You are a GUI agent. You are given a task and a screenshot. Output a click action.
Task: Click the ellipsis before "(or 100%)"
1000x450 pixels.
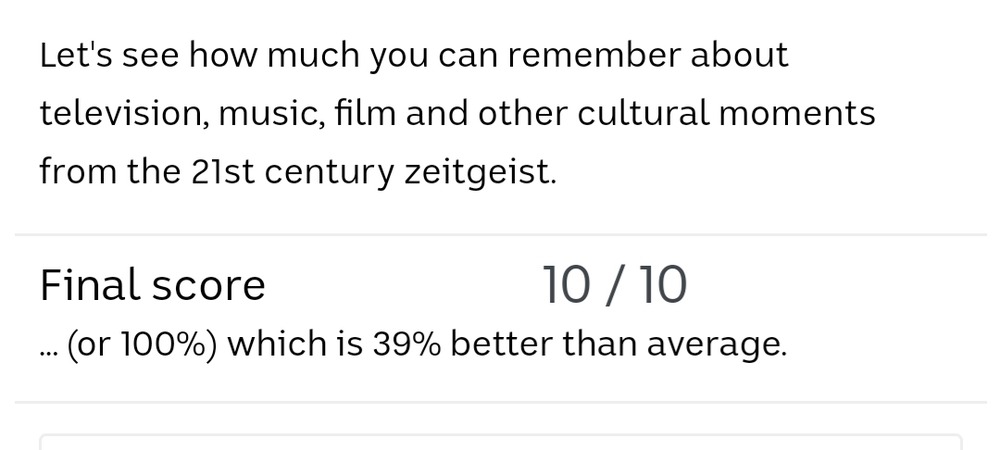click(x=49, y=349)
